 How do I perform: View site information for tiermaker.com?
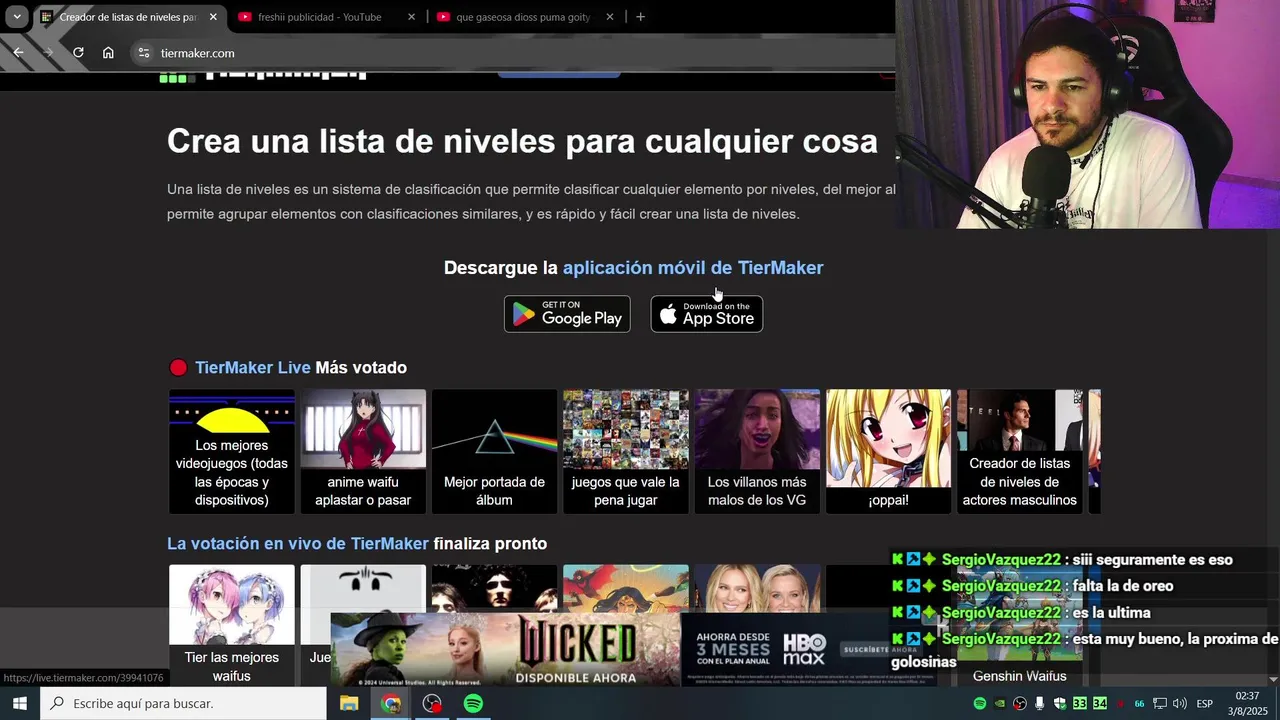tap(144, 53)
